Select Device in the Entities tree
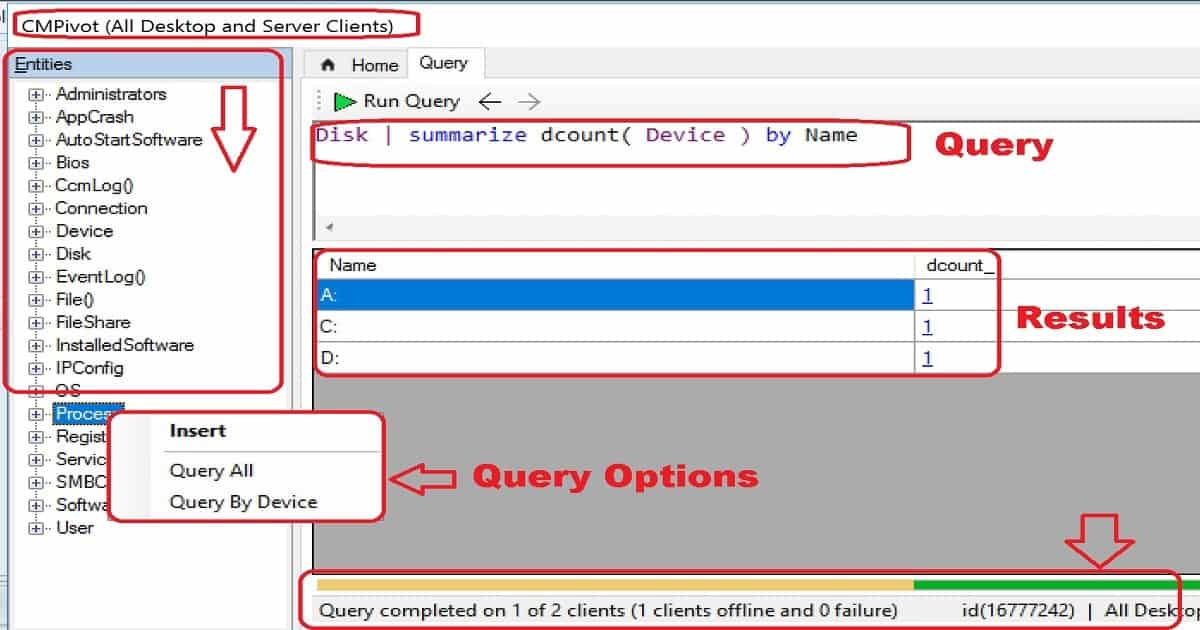 [x=84, y=231]
